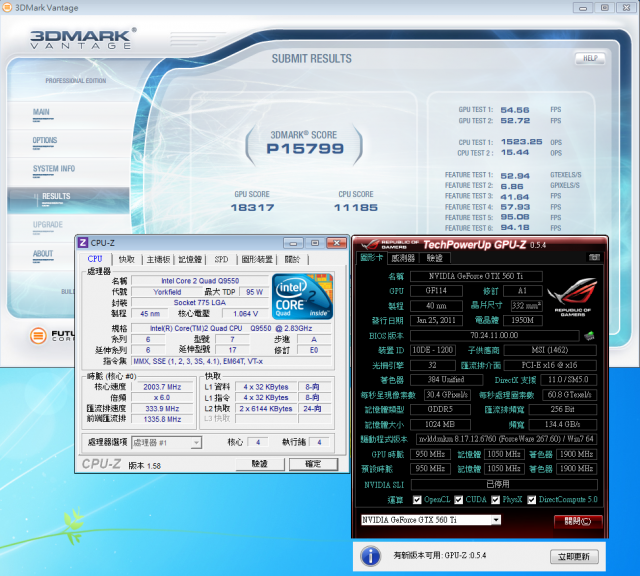Toggle the PhysX checkbox in GPU-Z
Image resolution: width=640 pixels, height=576 pixels.
coord(496,500)
